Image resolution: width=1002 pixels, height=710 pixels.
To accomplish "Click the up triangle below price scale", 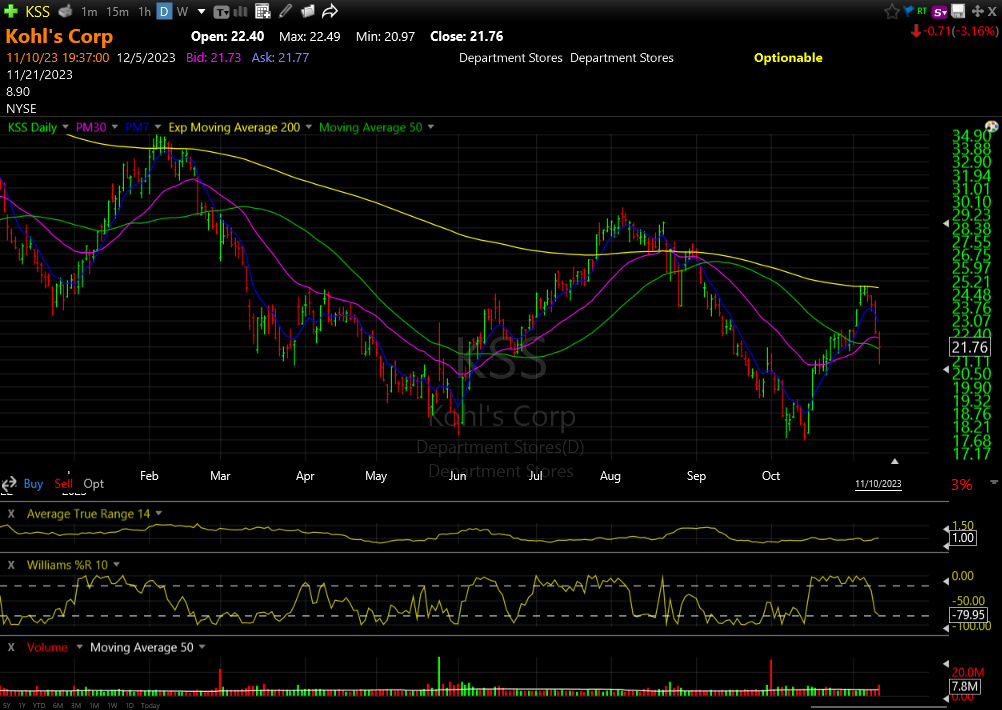I will [x=895, y=461].
